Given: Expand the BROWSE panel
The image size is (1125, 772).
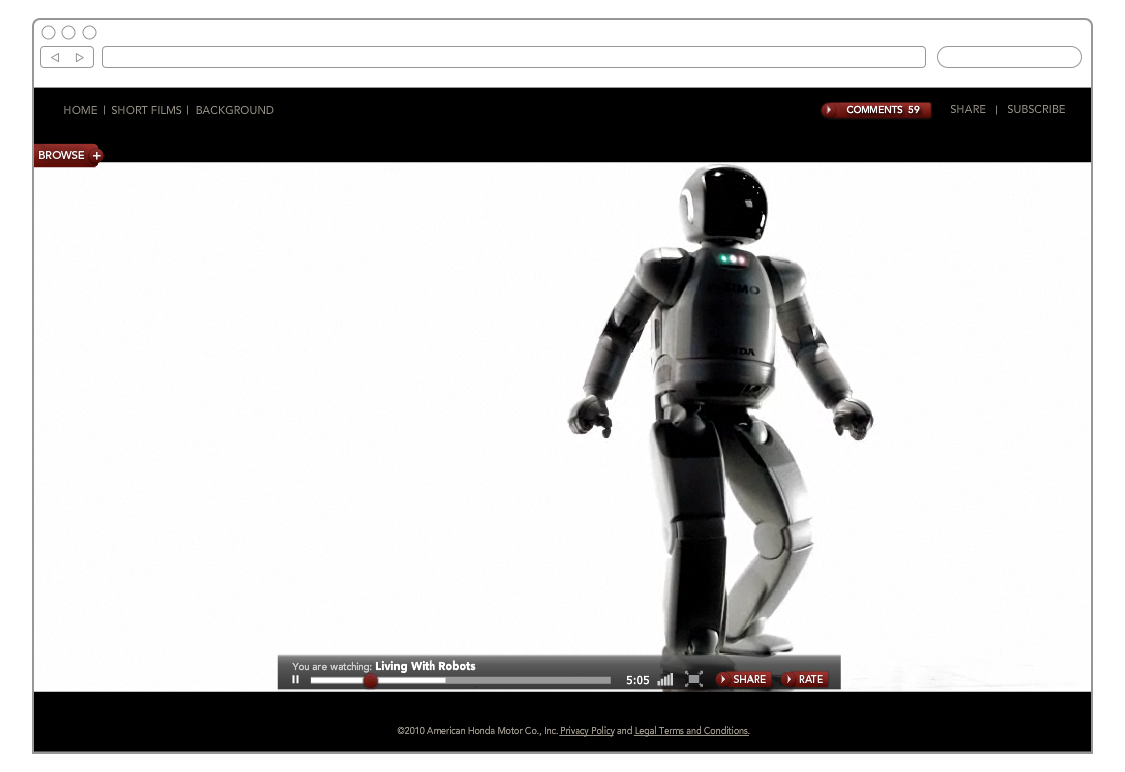Looking at the screenshot, I should [x=68, y=155].
